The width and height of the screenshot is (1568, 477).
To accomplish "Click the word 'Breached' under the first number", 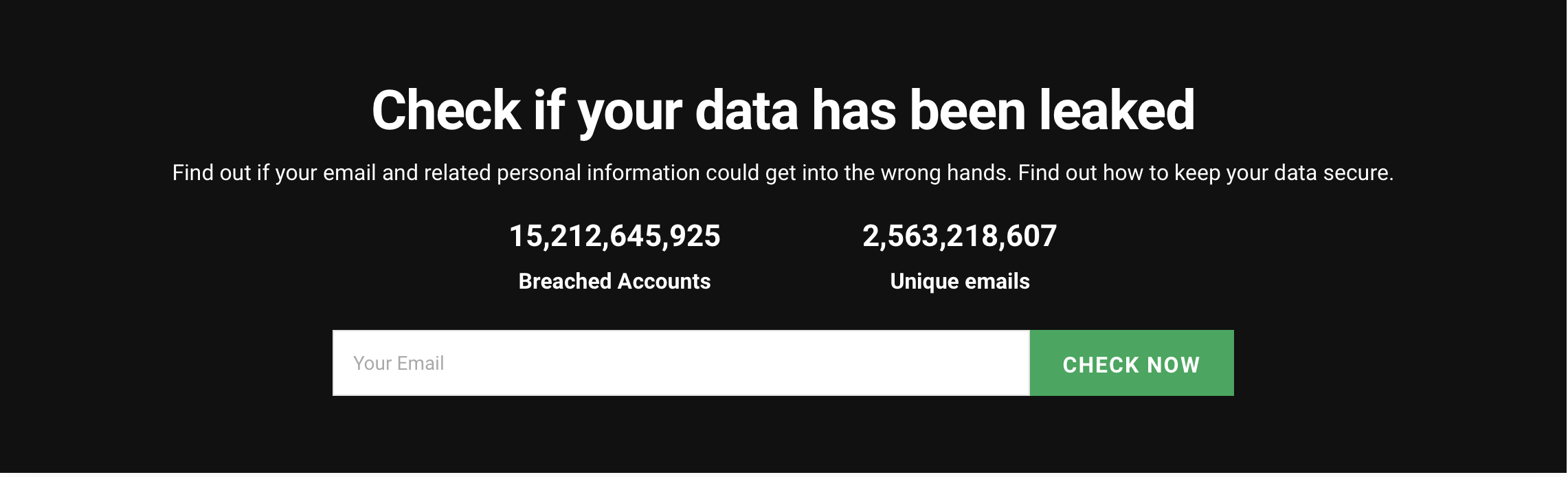I will click(565, 281).
